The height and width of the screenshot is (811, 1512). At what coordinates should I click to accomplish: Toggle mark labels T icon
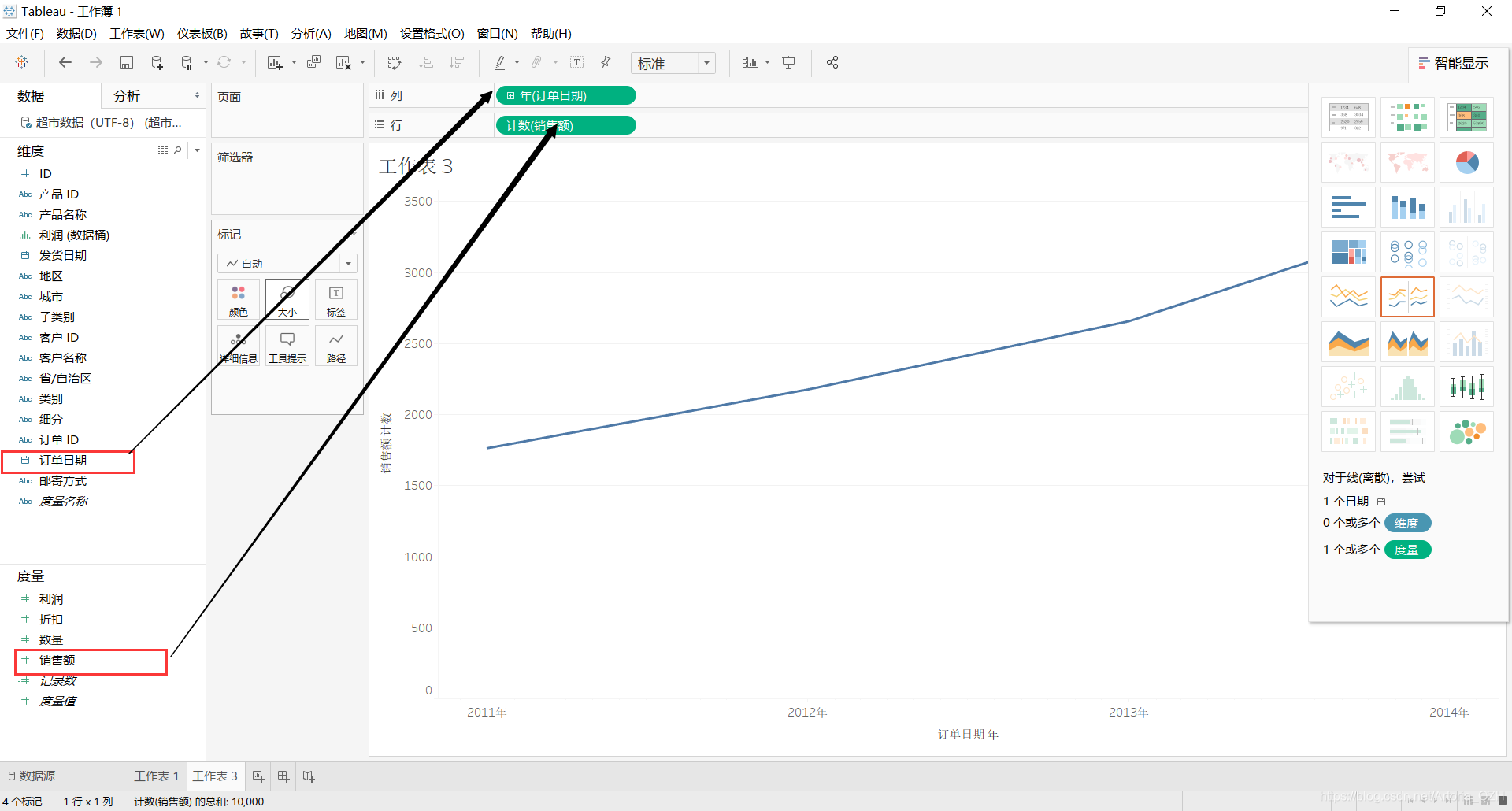tap(576, 62)
